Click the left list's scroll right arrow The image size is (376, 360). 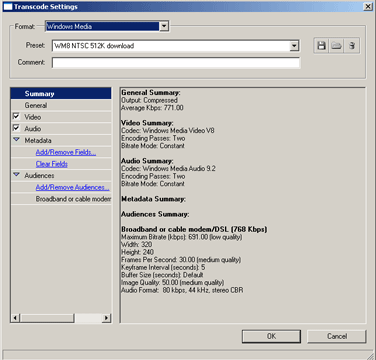pos(106,318)
